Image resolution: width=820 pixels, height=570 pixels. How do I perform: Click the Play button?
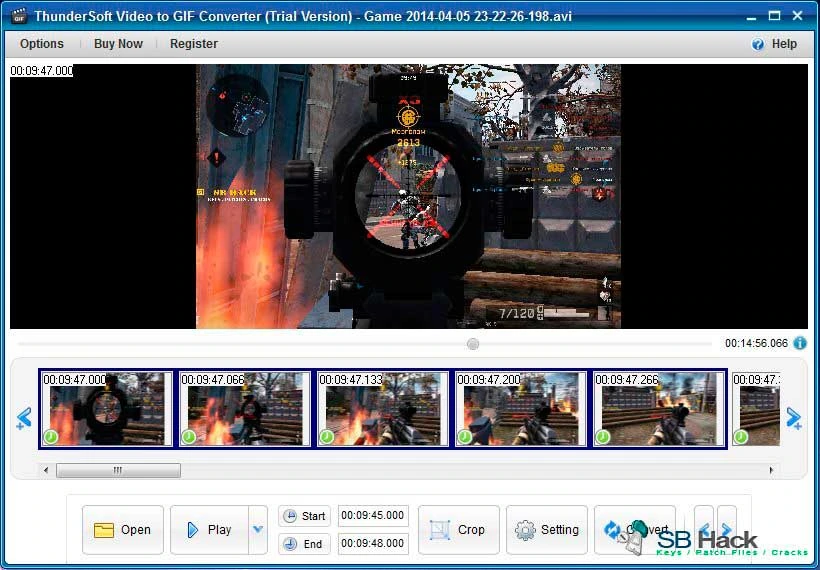209,530
